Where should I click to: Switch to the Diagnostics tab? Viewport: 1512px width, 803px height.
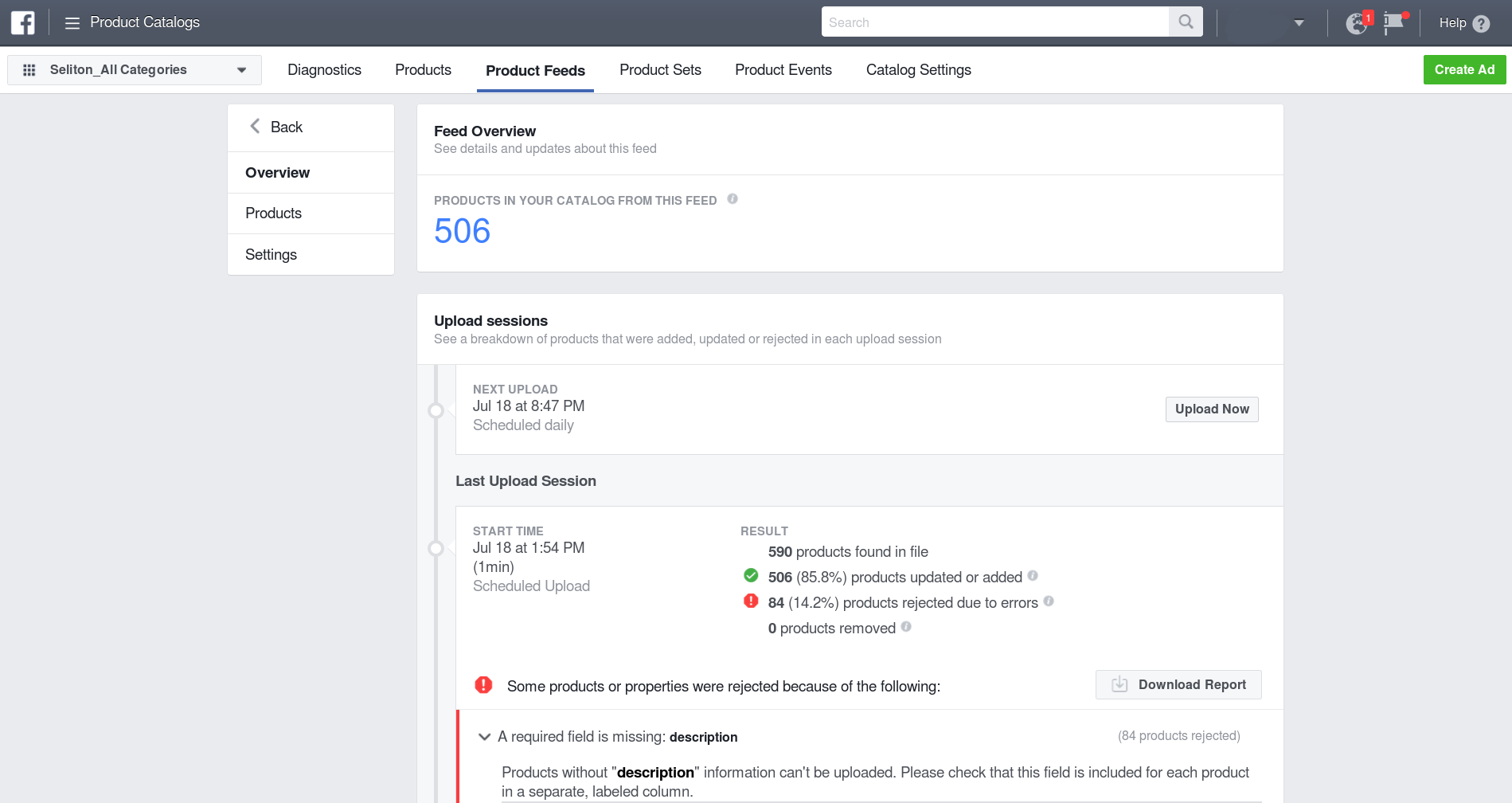pos(324,70)
